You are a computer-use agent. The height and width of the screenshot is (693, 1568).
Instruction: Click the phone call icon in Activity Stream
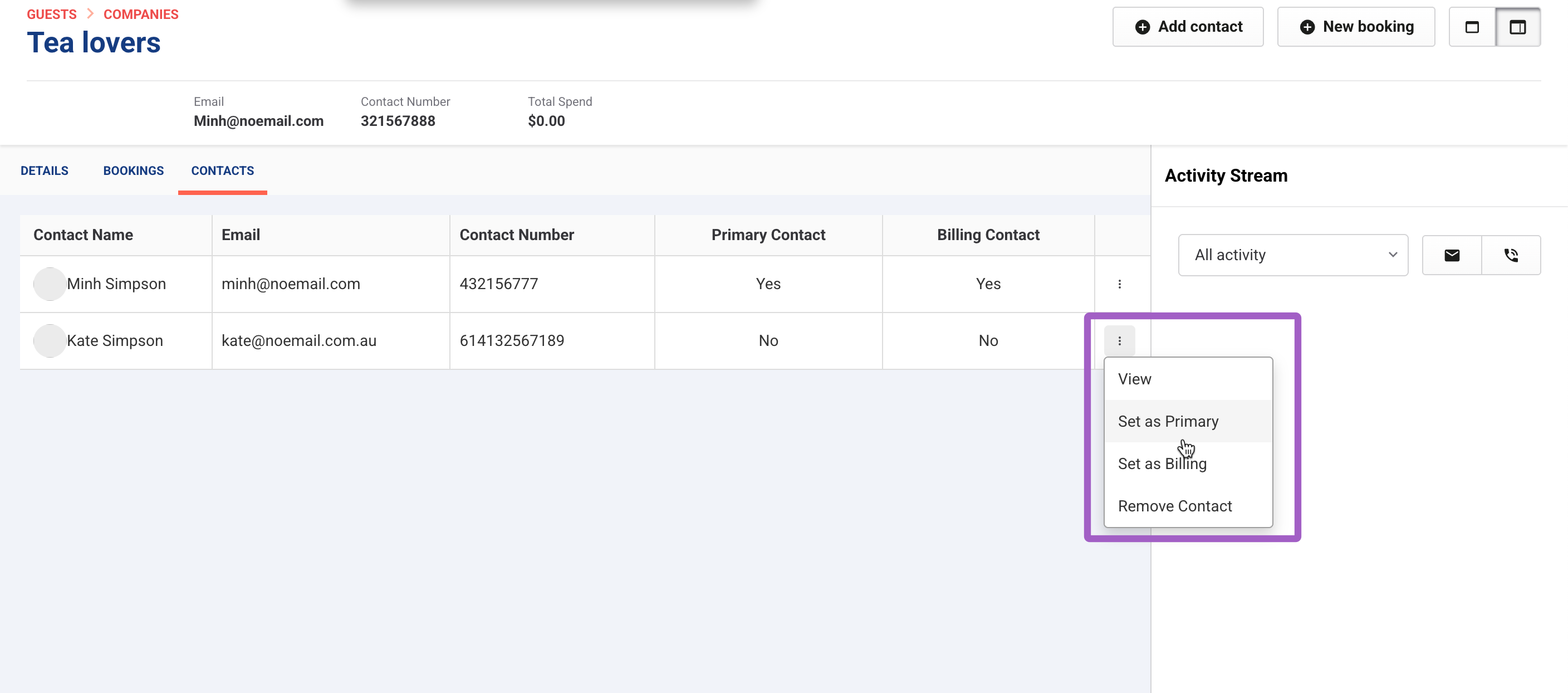(x=1510, y=255)
